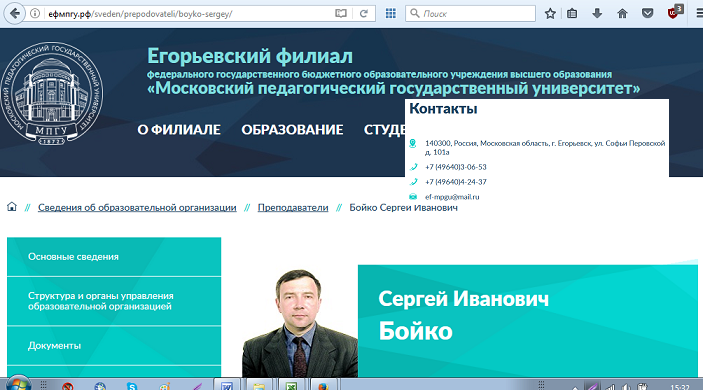The height and width of the screenshot is (390, 703).
Task: Click the Контакты heading
Action: [x=443, y=108]
